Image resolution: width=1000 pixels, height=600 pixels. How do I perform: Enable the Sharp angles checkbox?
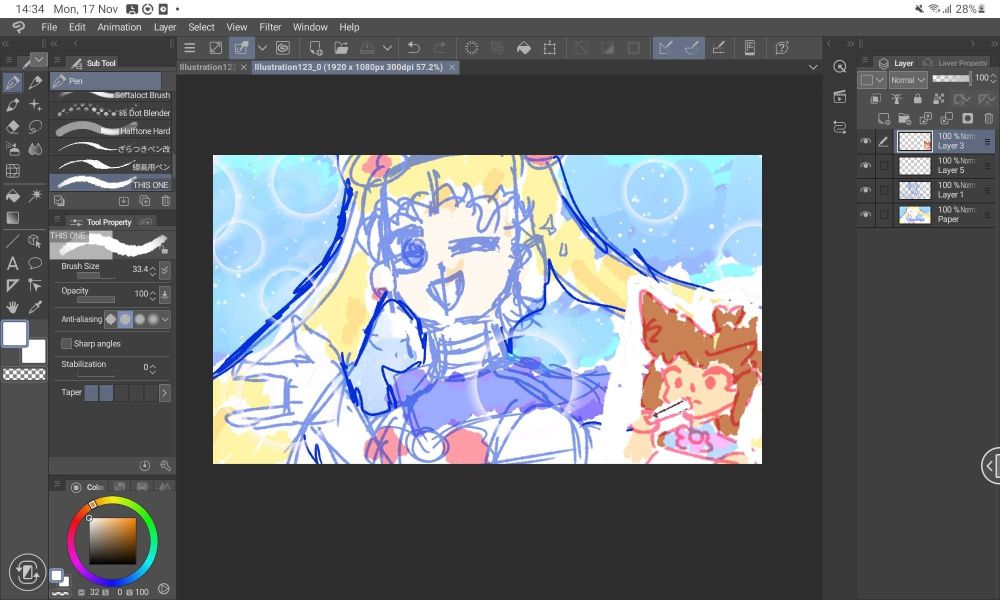pos(66,344)
